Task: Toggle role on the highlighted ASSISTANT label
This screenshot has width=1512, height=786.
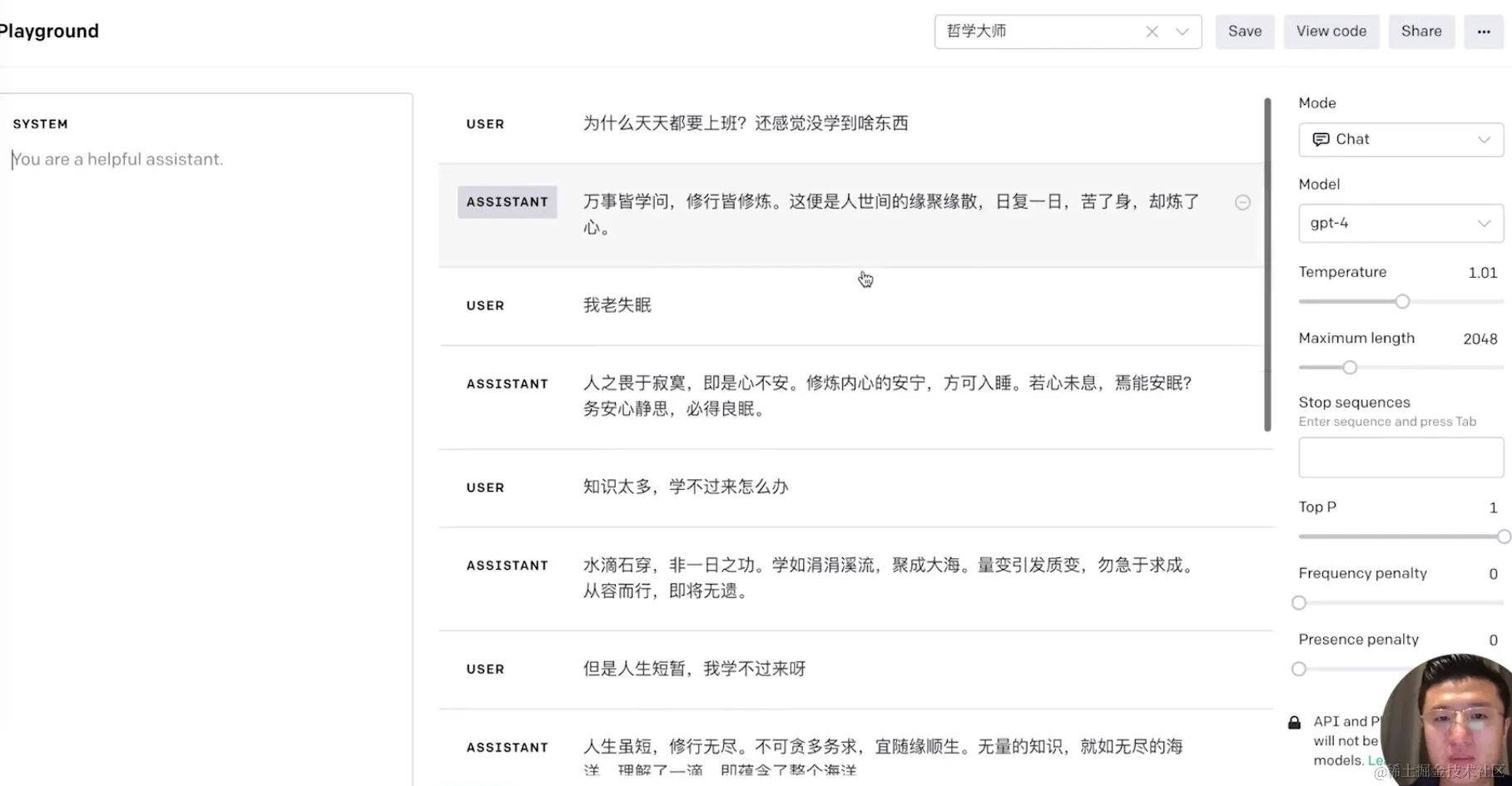Action: (508, 202)
